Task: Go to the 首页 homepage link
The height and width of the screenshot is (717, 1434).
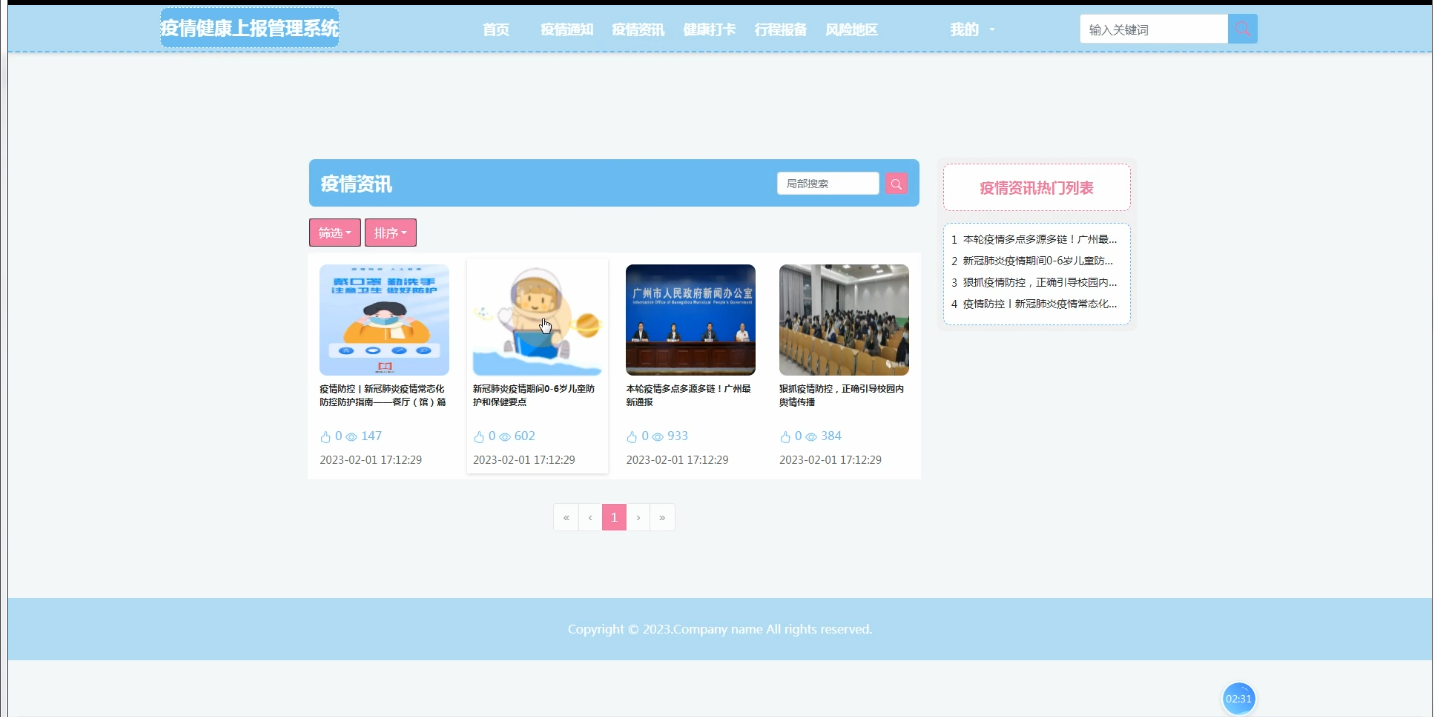Action: 495,29
